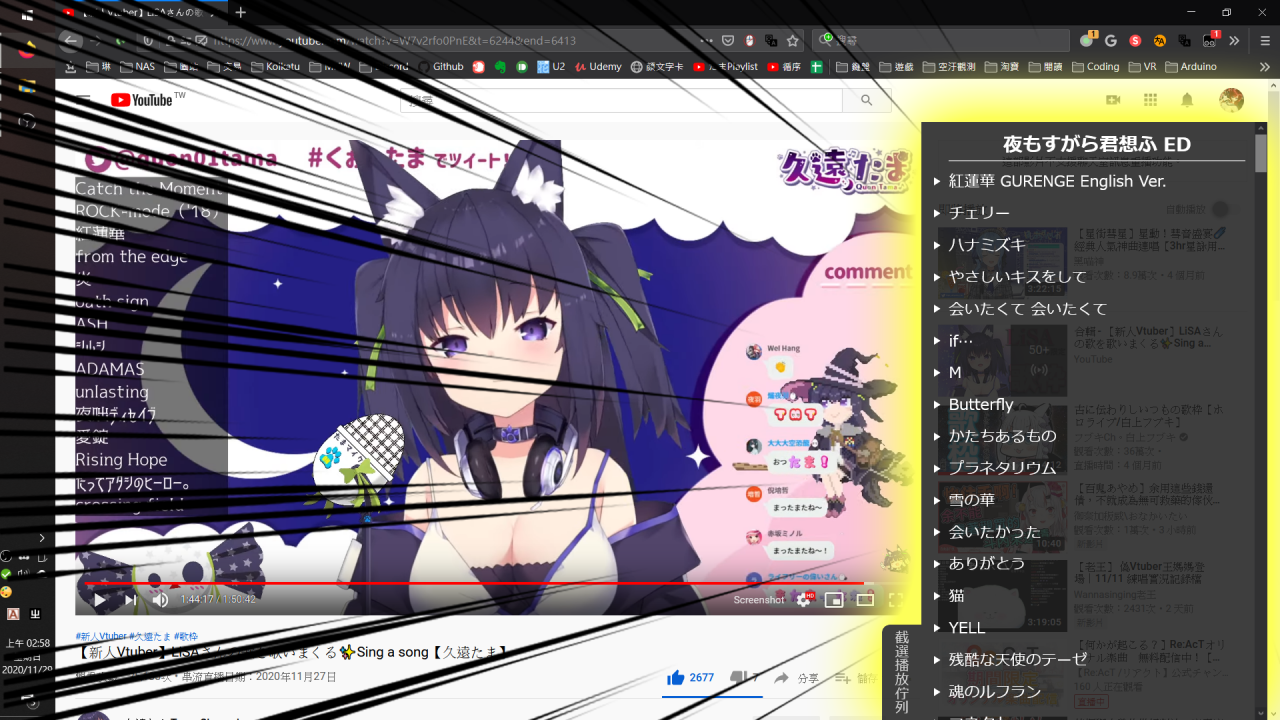Click the #新人Vtuber hashtag link
The image size is (1280, 720).
101,636
